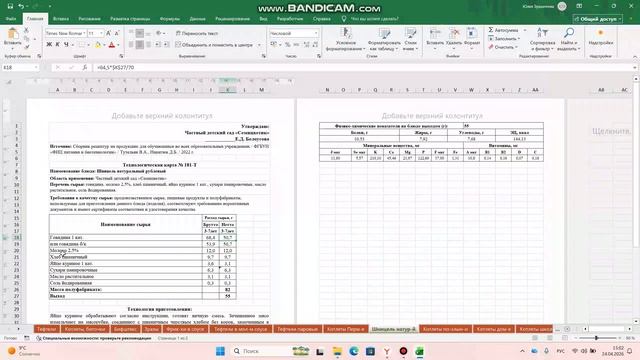Click the Edge browser taskbar icon
The image size is (640, 360).
[354, 351]
